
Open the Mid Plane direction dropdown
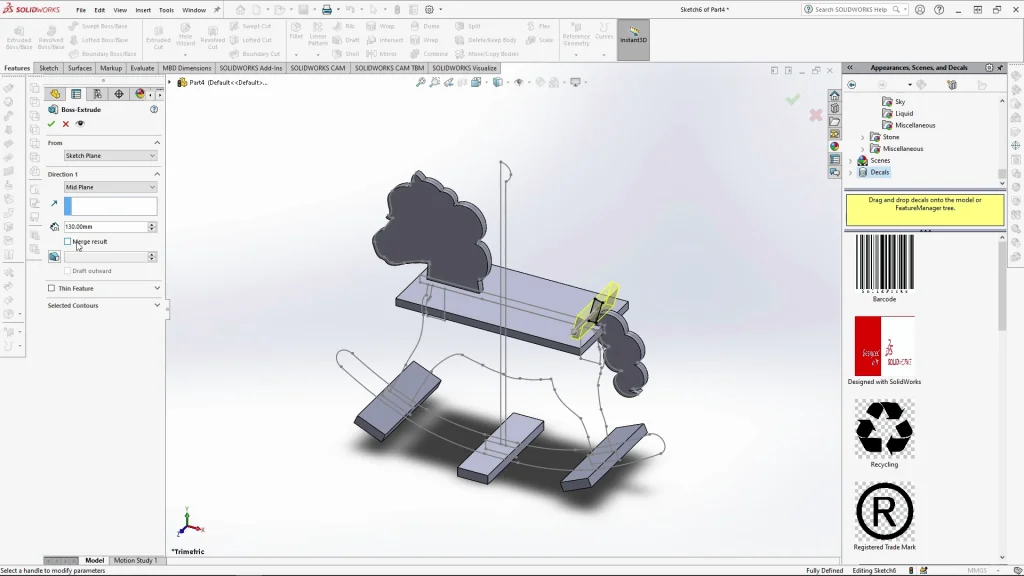click(110, 187)
